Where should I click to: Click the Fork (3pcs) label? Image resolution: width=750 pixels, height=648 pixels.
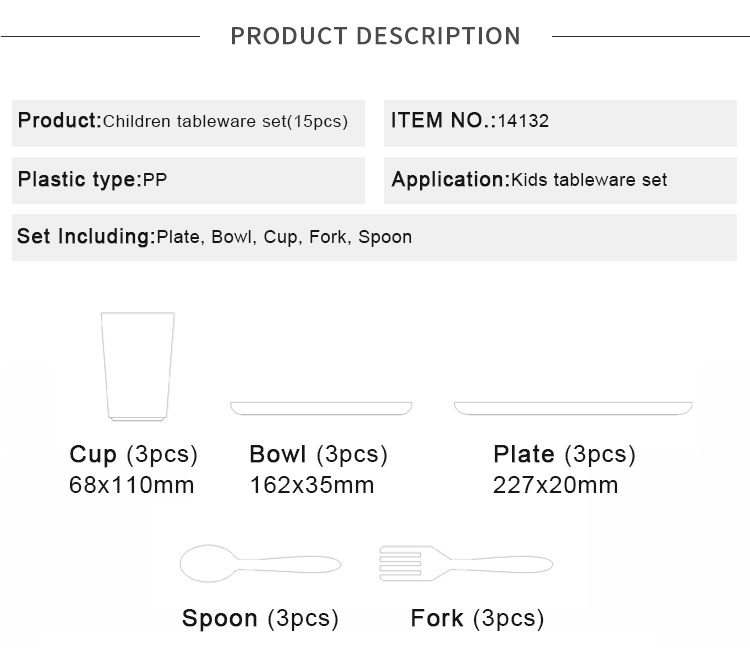pos(477,618)
